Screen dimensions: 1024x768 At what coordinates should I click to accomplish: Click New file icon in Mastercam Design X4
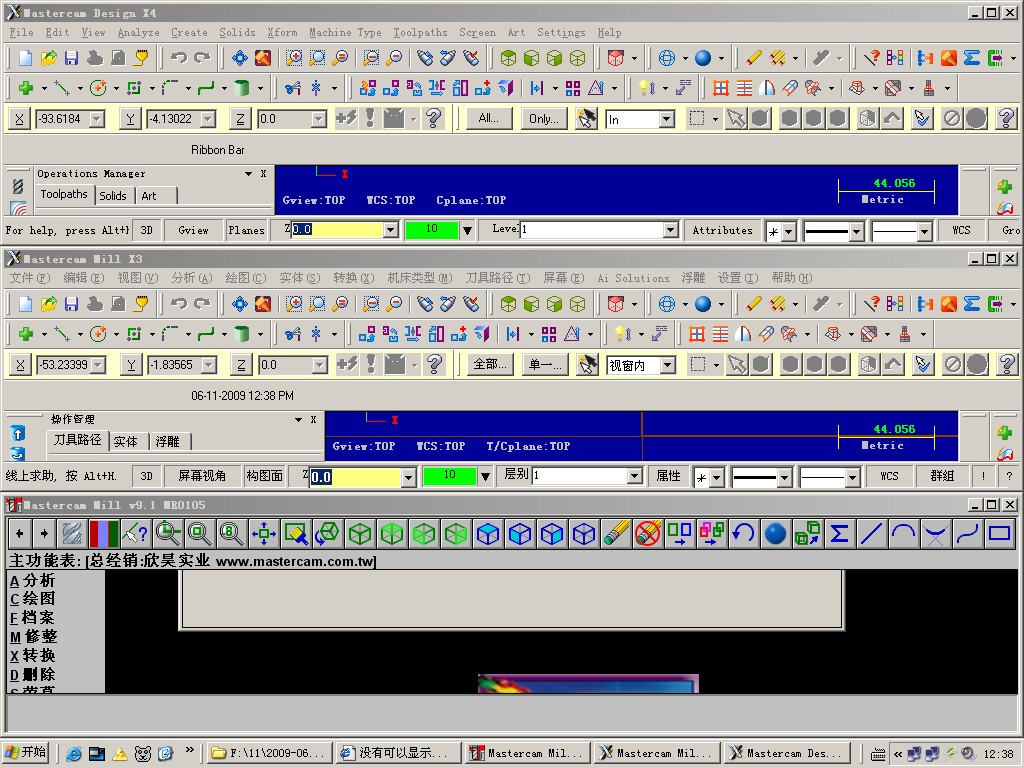click(25, 58)
